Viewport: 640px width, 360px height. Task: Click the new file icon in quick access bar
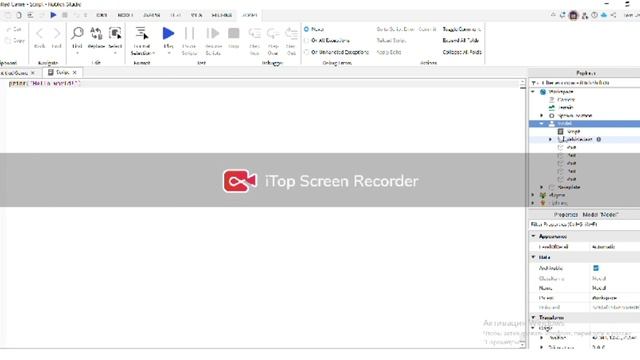19,15
